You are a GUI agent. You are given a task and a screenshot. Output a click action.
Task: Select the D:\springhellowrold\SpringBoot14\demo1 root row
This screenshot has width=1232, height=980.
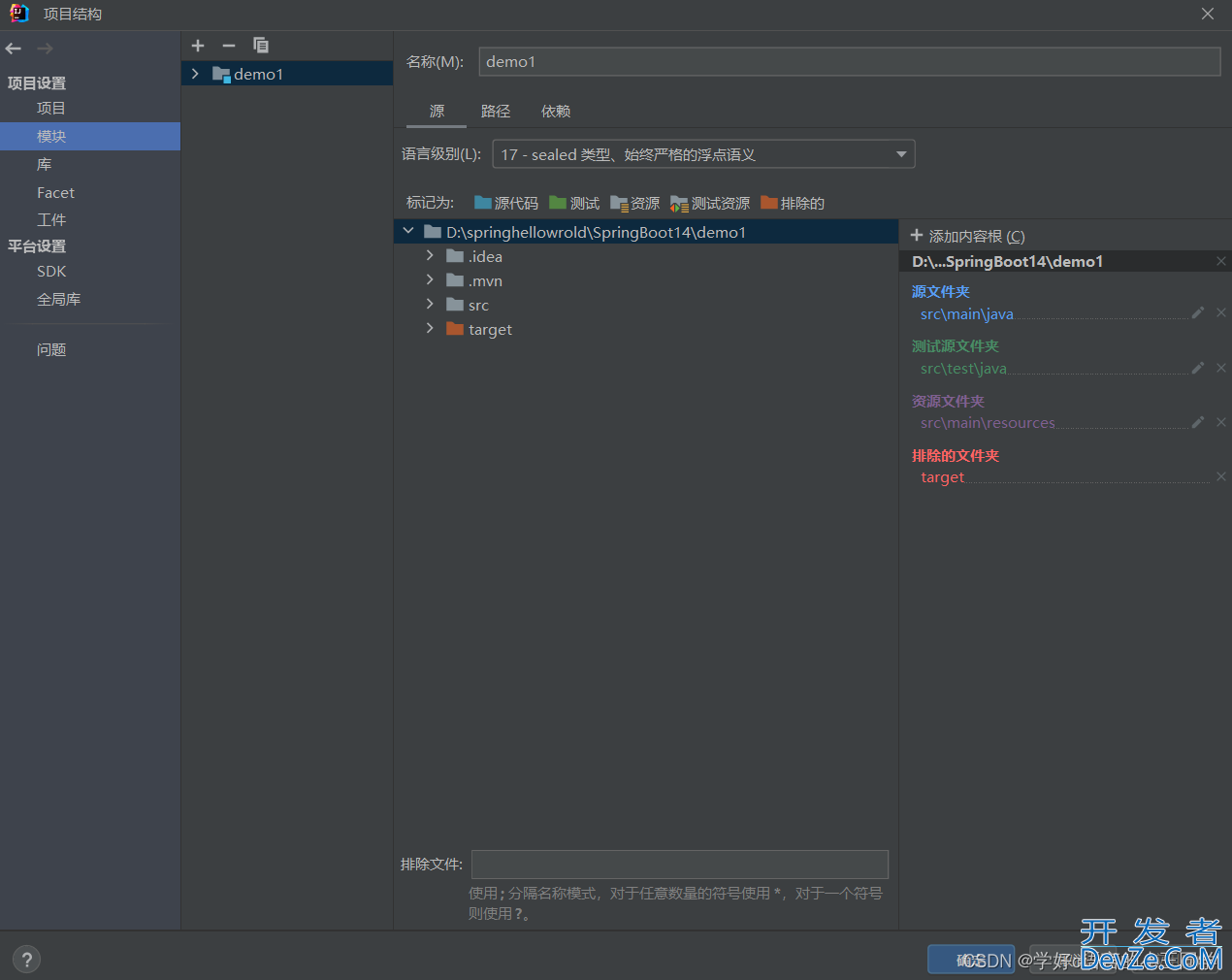646,232
